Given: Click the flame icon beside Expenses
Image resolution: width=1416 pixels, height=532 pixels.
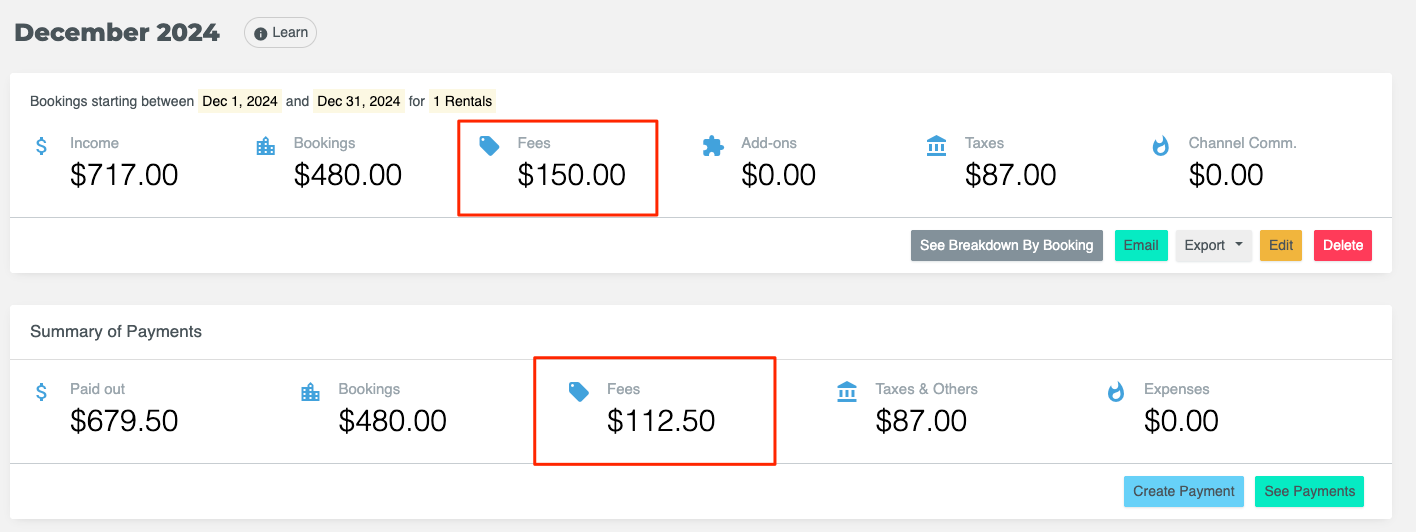Looking at the screenshot, I should click(1116, 392).
